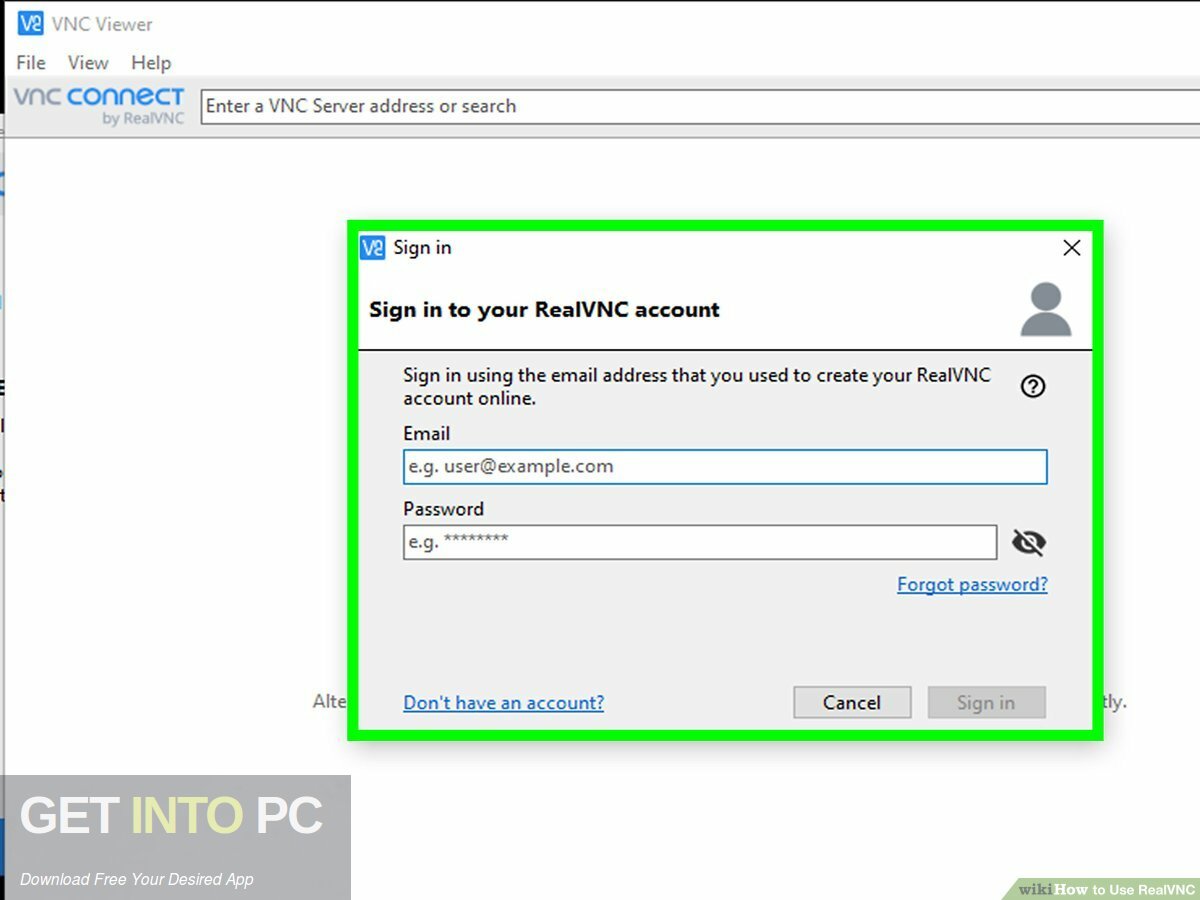This screenshot has height=900, width=1200.
Task: Close the Sign in dialog
Action: [x=1071, y=247]
